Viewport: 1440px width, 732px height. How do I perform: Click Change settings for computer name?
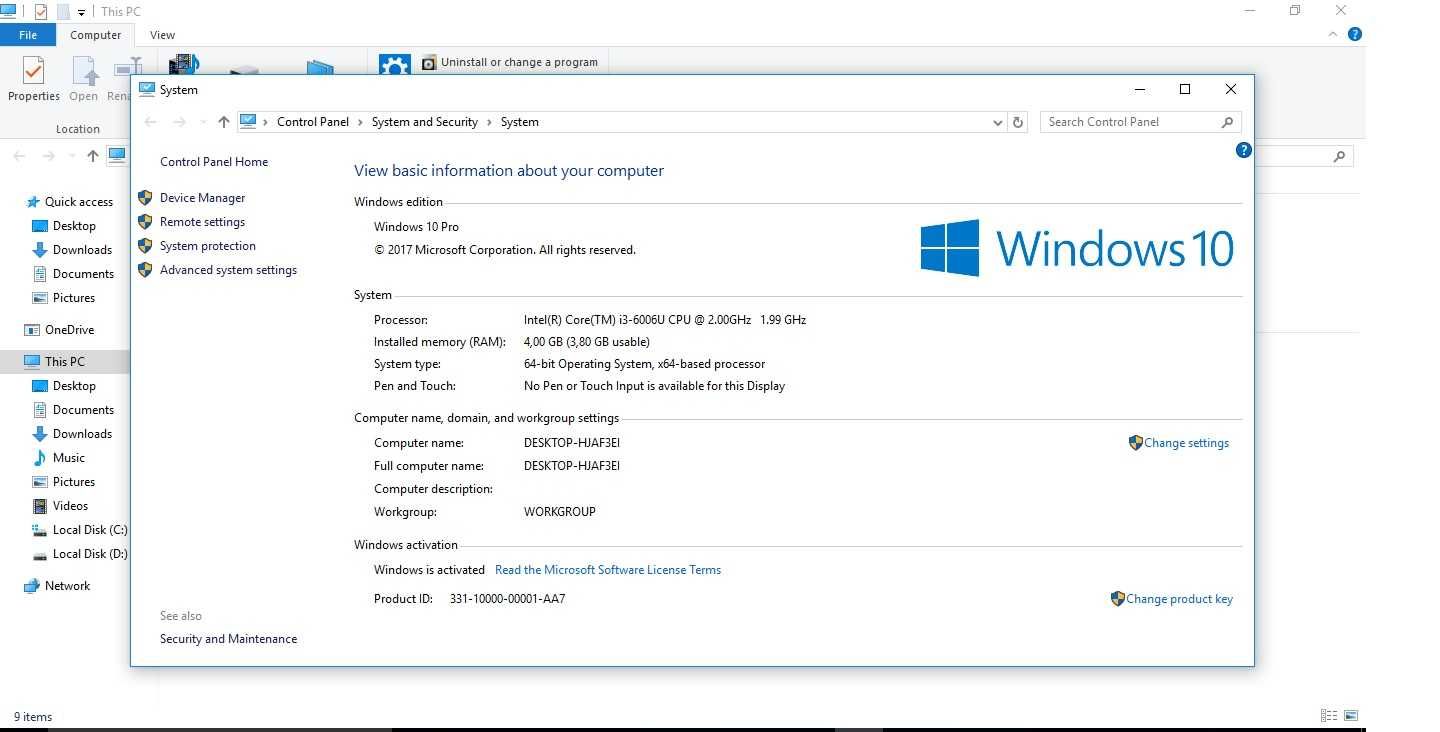[x=1186, y=443]
